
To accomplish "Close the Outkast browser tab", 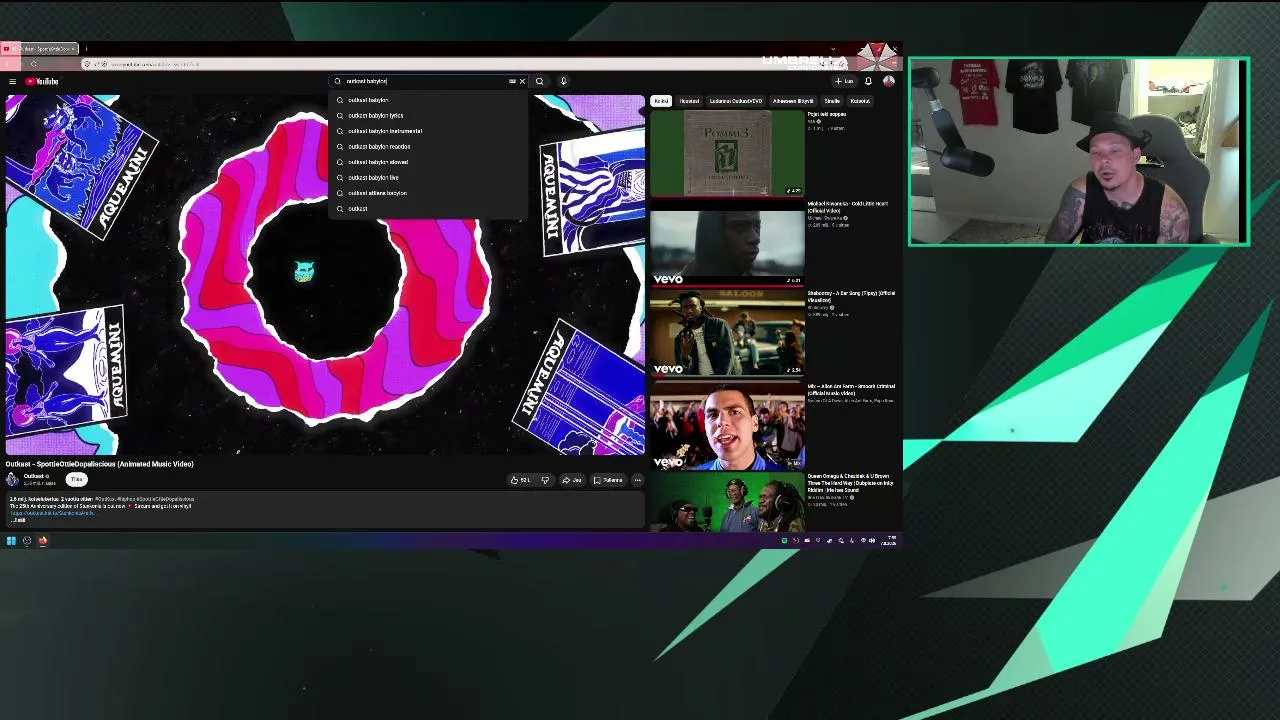I will pos(75,48).
